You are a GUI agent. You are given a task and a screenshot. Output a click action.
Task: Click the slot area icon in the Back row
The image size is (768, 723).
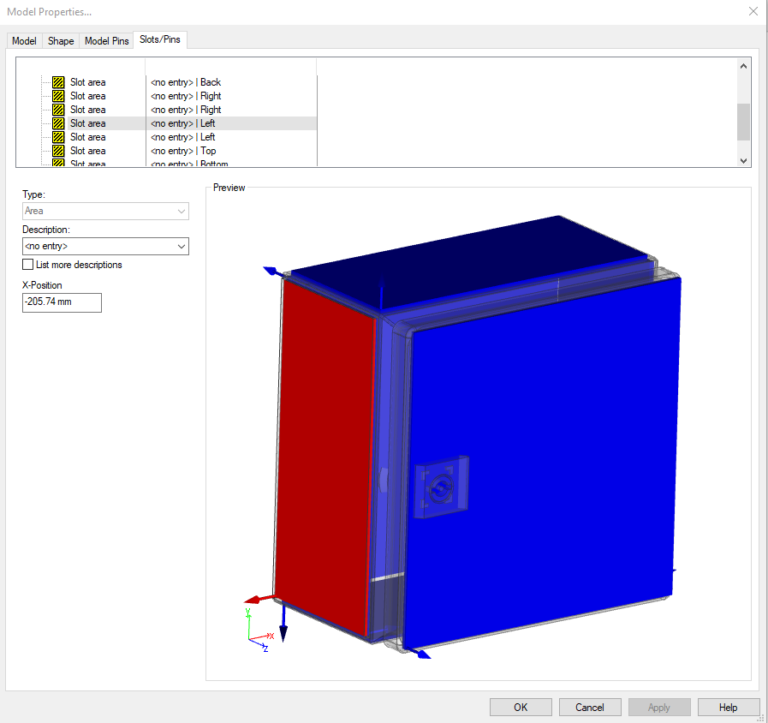pyautogui.click(x=59, y=82)
